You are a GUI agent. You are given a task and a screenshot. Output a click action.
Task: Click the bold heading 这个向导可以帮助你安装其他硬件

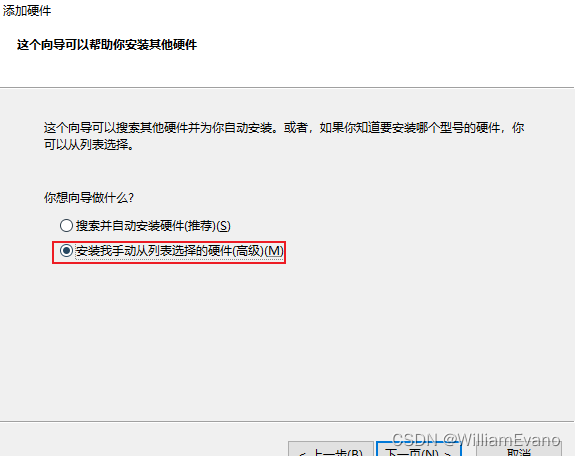tap(107, 45)
